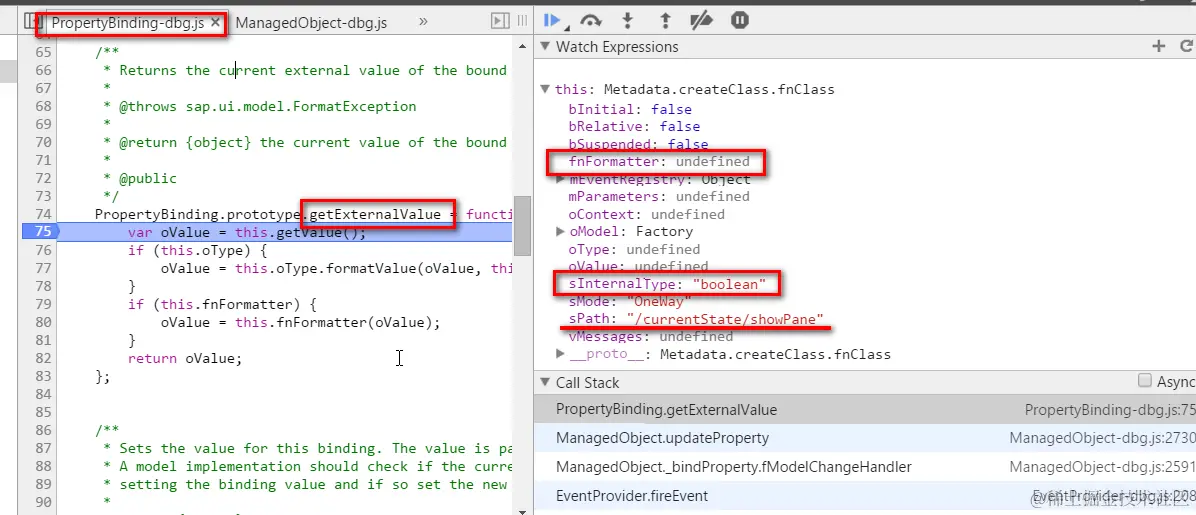This screenshot has height=515, width=1196.
Task: Expand the mEventRegistry property
Action: point(561,180)
